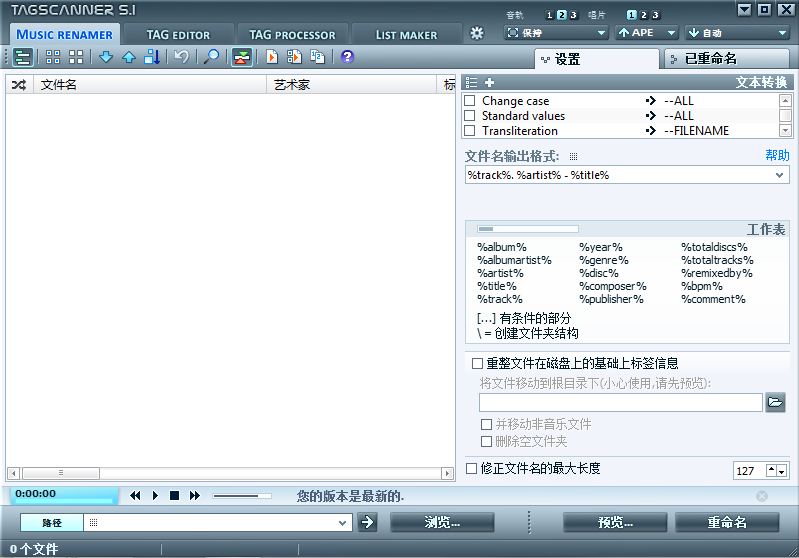This screenshot has width=799, height=558.
Task: Click the undo arrow icon in toolbar
Action: pos(181,57)
